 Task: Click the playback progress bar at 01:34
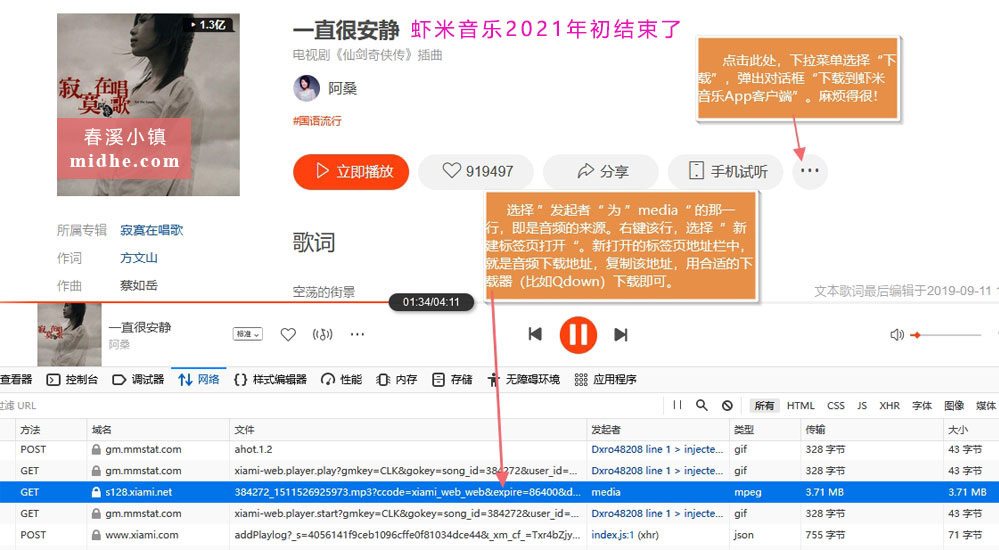click(x=389, y=301)
